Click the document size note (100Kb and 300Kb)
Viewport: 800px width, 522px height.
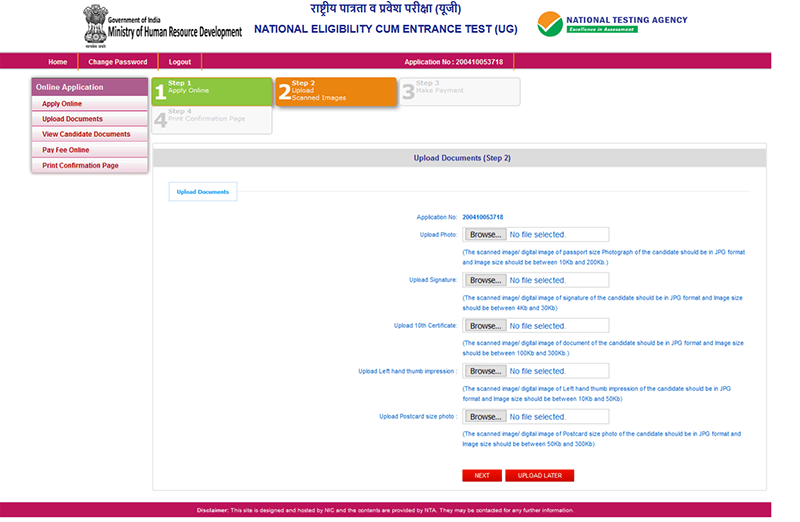[603, 348]
